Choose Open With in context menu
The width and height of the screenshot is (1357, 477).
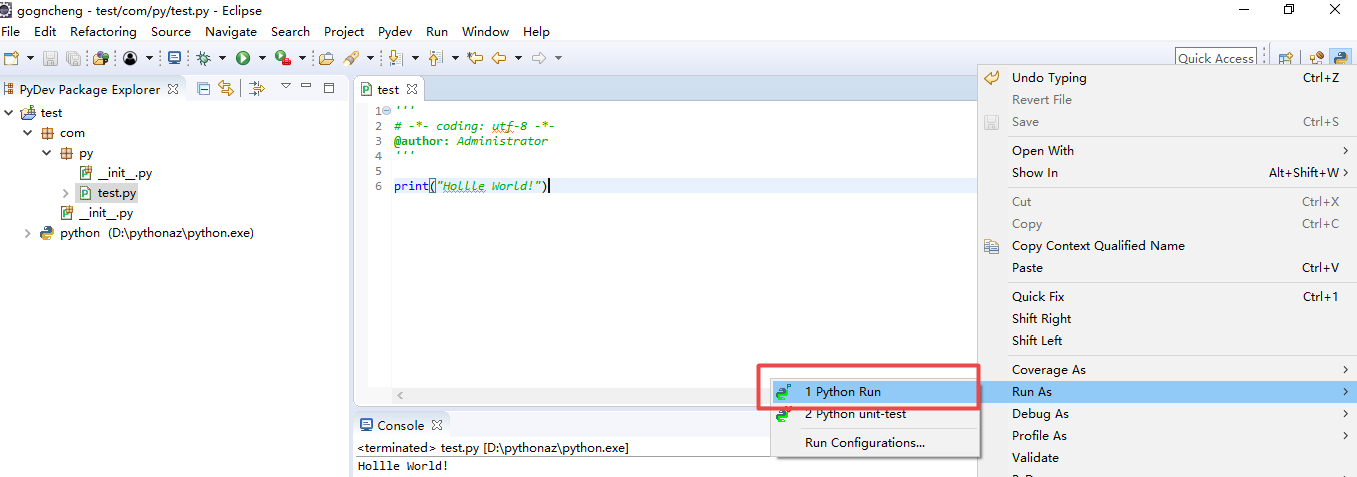[1167, 150]
